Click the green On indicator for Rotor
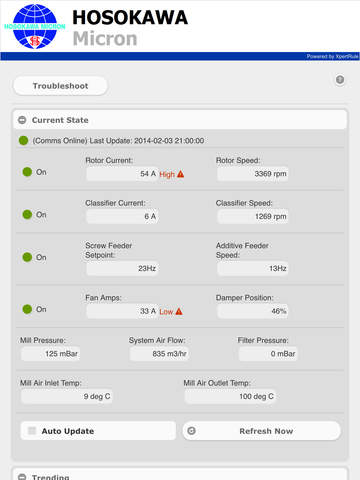 pyautogui.click(x=27, y=172)
